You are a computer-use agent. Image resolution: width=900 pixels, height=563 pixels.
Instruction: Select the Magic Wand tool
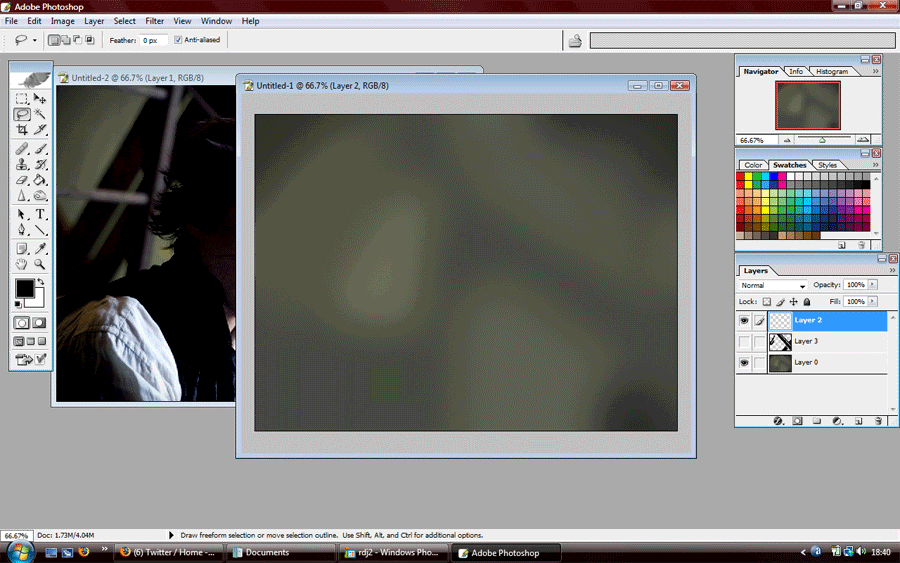click(40, 114)
